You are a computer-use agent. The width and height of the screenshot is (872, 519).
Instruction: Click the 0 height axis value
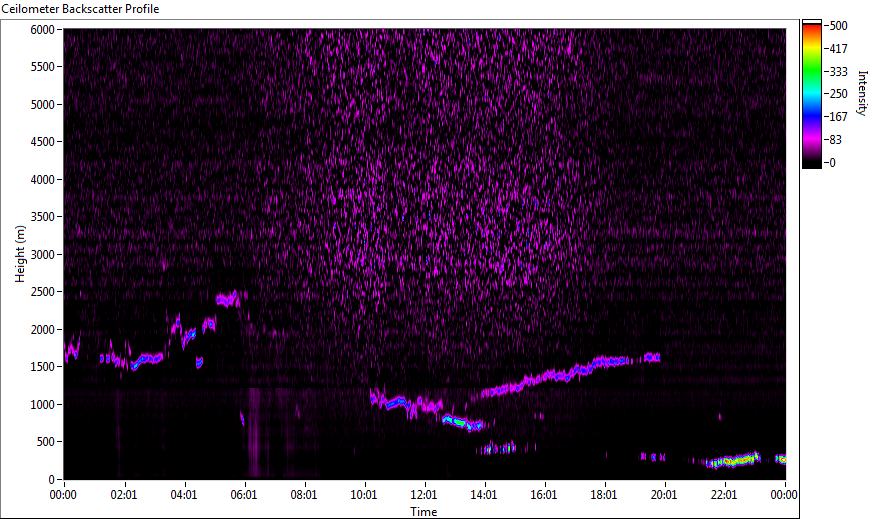point(52,480)
